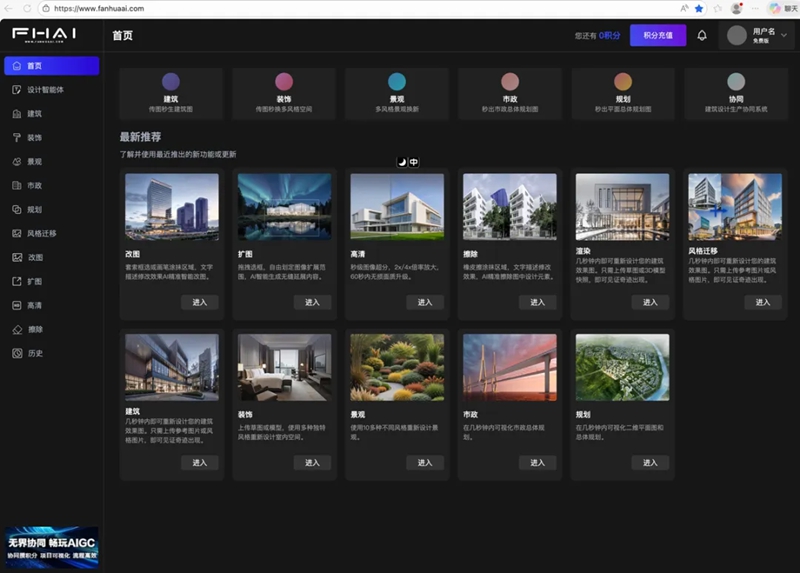Click the notification bell icon
Screen dimensions: 800x573
[x=702, y=35]
